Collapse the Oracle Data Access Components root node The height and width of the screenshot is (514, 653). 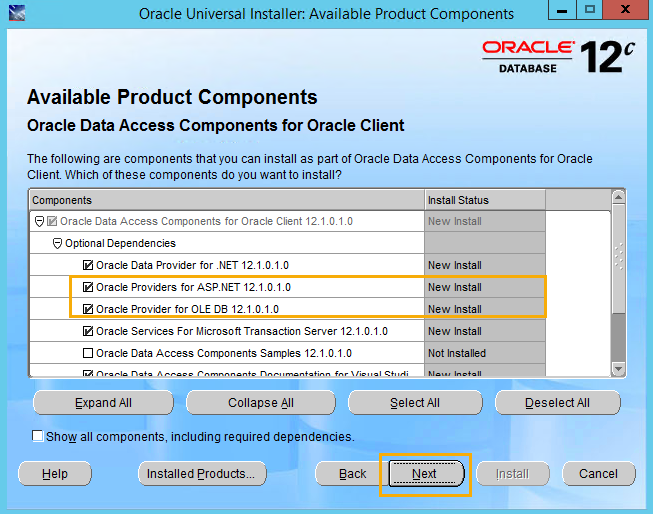click(39, 221)
